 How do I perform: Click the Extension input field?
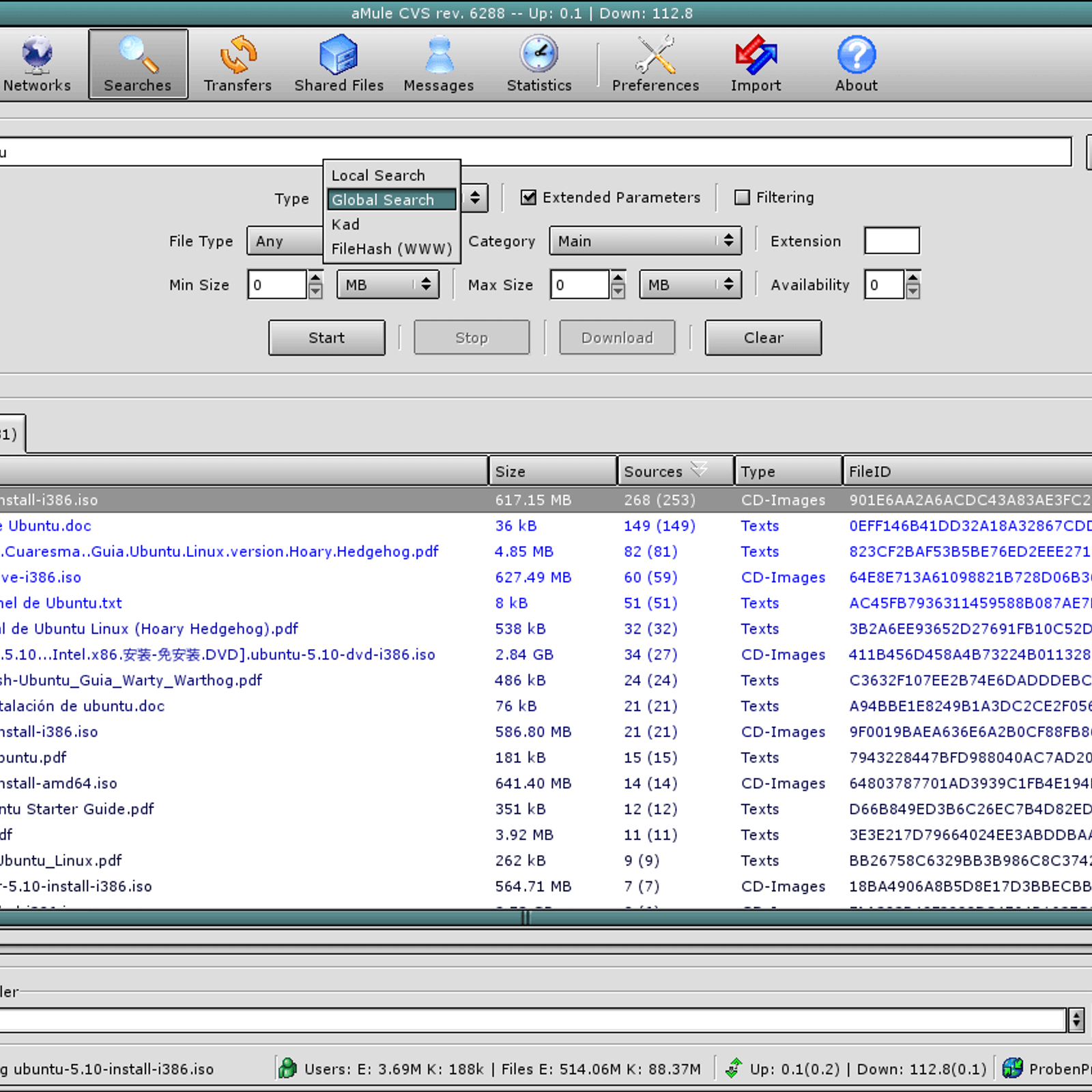coord(892,241)
